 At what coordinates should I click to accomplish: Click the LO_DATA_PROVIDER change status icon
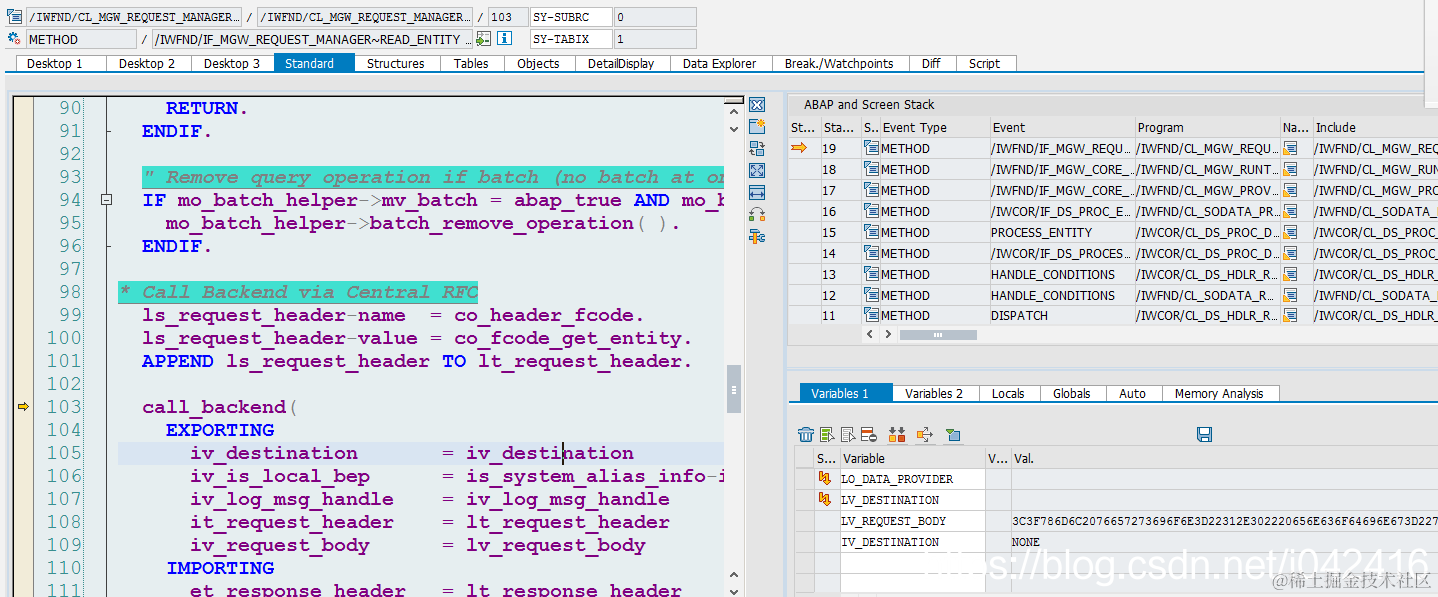point(825,479)
